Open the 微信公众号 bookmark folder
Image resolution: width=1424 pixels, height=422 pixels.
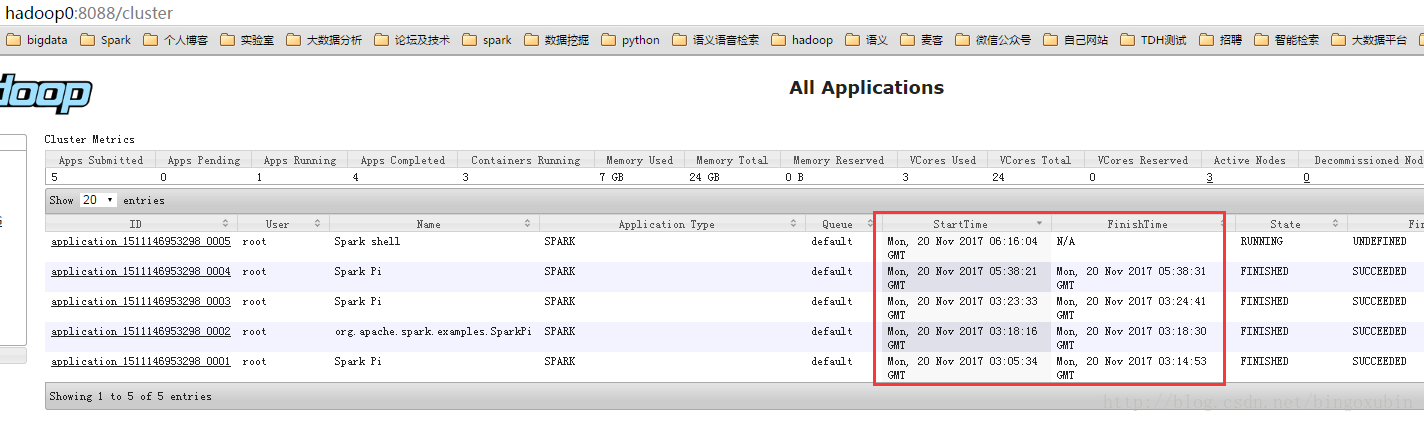993,40
